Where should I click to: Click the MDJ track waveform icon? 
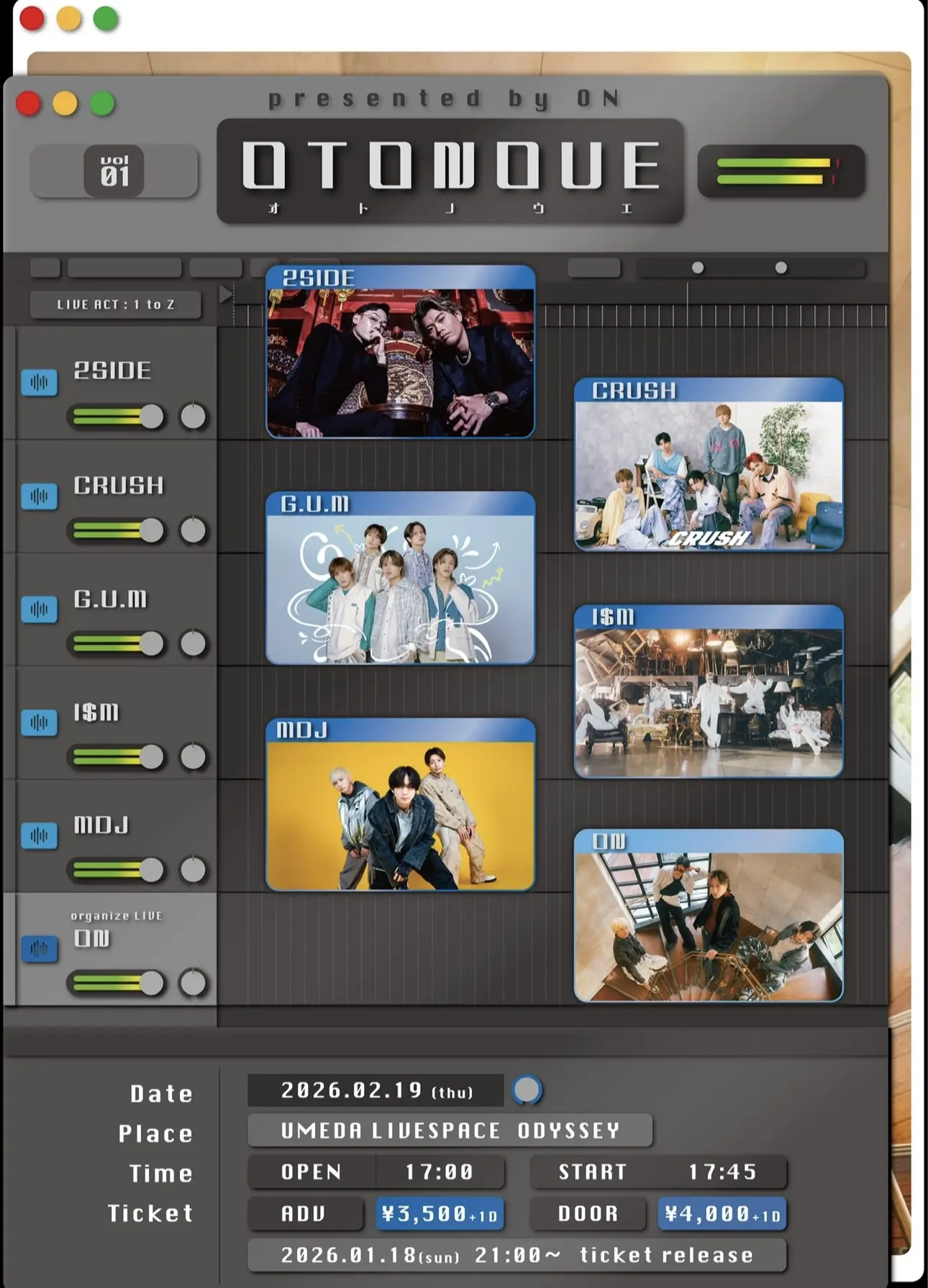coord(39,835)
